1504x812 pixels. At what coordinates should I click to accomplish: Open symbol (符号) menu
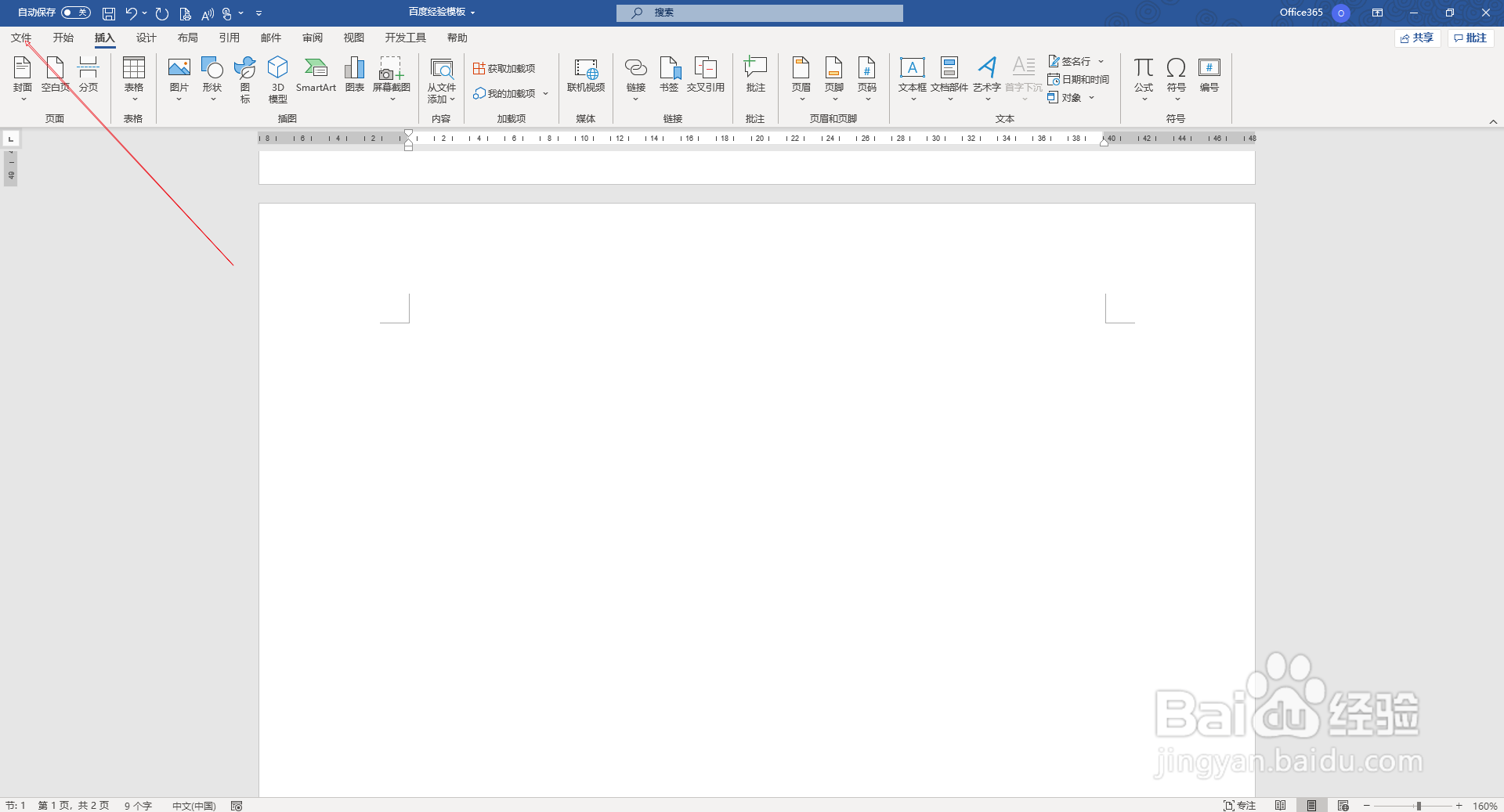(1177, 78)
